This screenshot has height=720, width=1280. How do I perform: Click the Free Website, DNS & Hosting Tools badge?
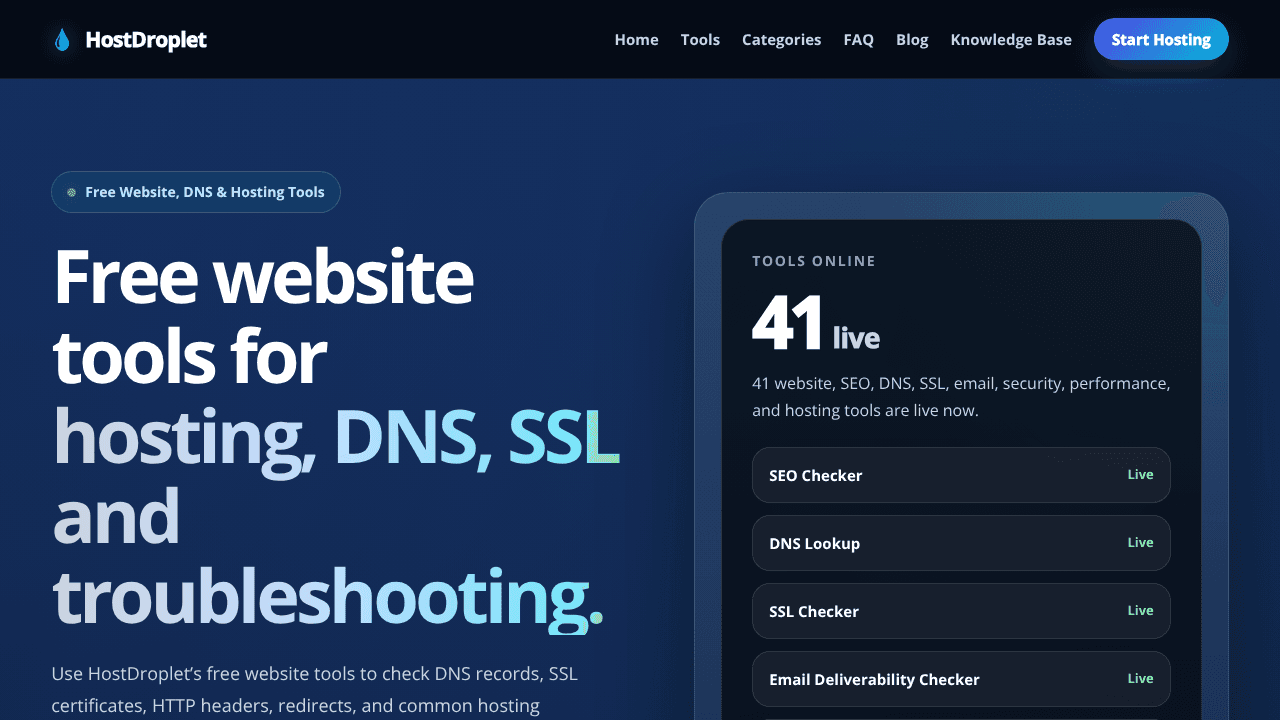point(196,192)
